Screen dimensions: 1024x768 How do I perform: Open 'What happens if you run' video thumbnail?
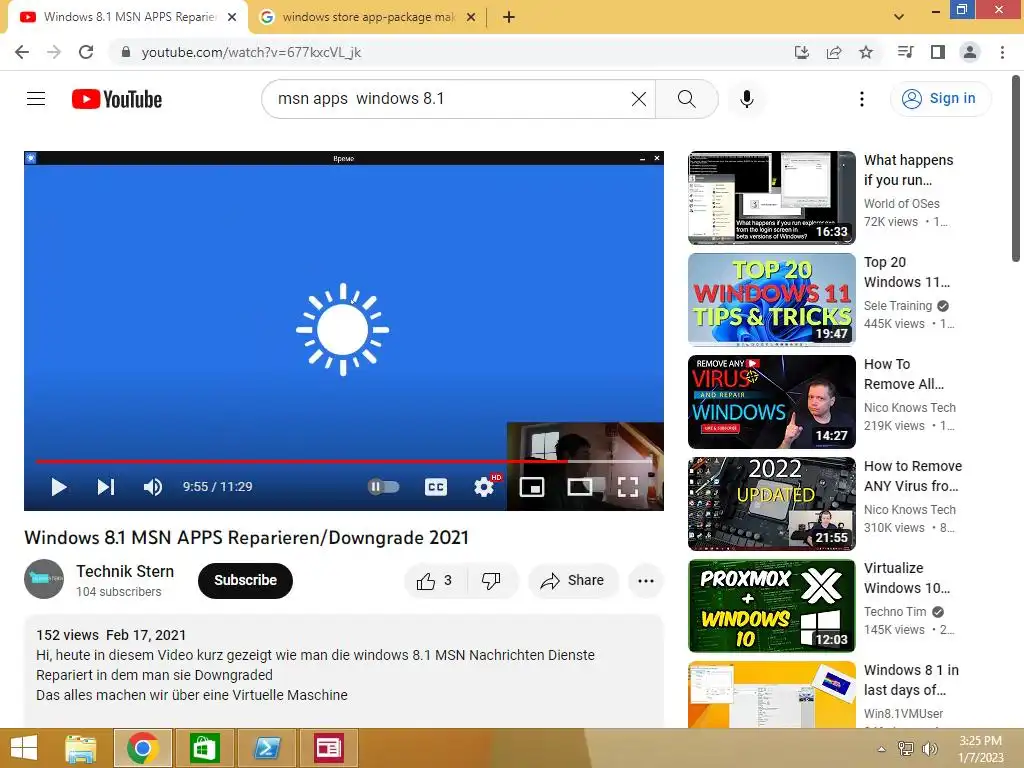pyautogui.click(x=772, y=198)
